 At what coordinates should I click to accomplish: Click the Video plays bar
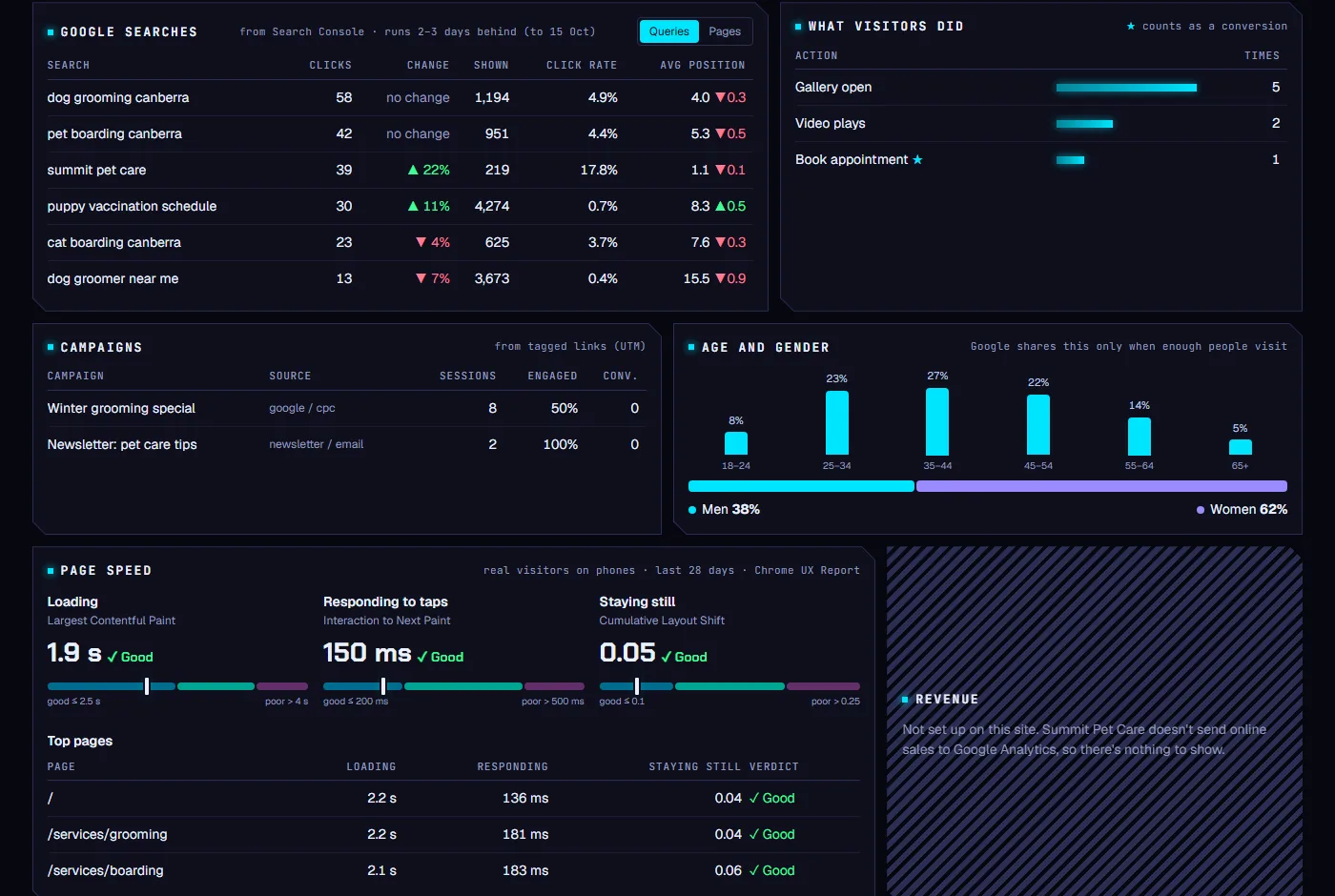[x=1084, y=124]
